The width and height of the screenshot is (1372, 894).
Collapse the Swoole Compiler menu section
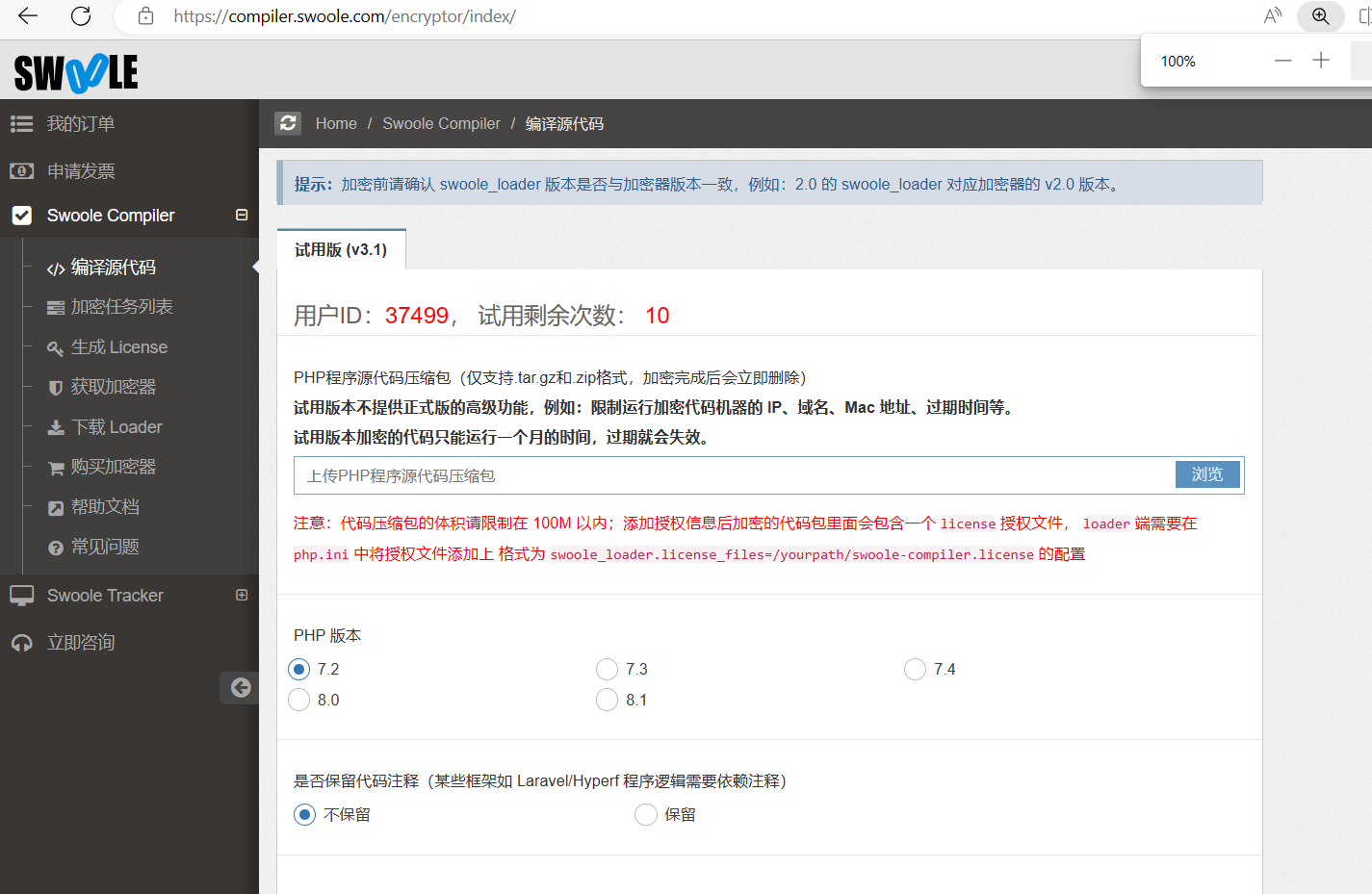242,216
